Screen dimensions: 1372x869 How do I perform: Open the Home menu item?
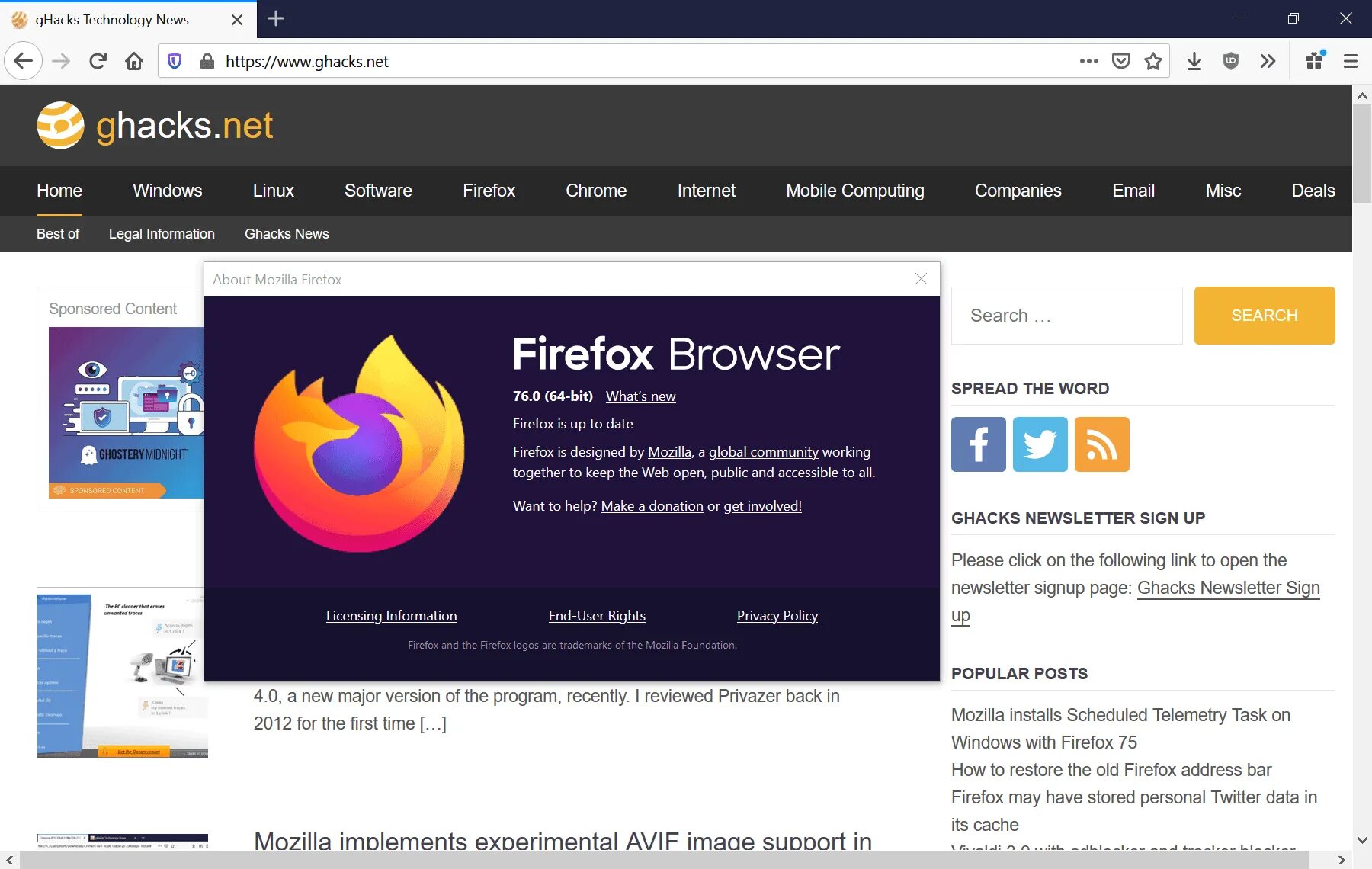pos(59,191)
